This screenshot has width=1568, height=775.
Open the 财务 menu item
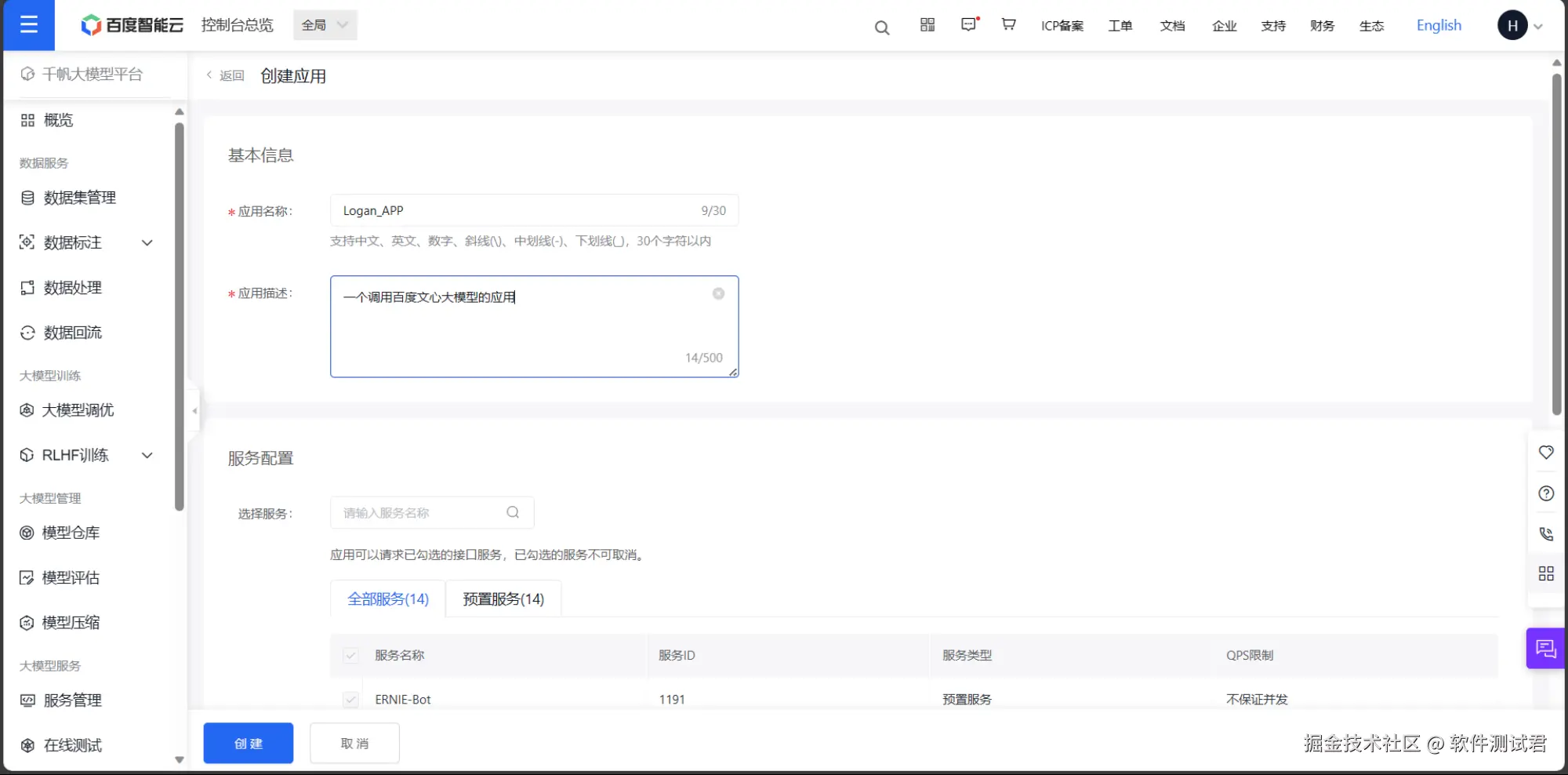point(1323,26)
